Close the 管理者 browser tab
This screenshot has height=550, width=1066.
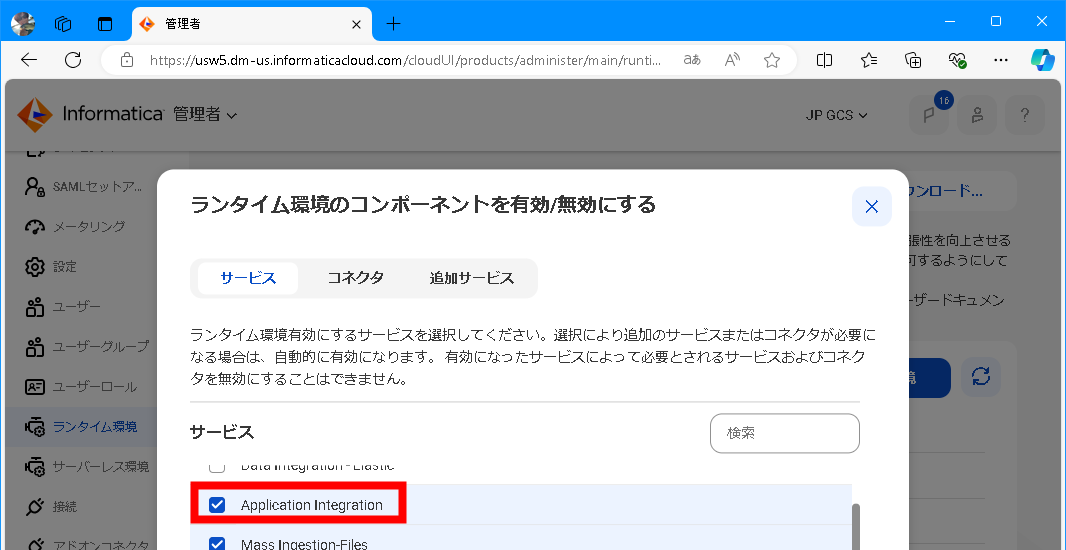[356, 24]
